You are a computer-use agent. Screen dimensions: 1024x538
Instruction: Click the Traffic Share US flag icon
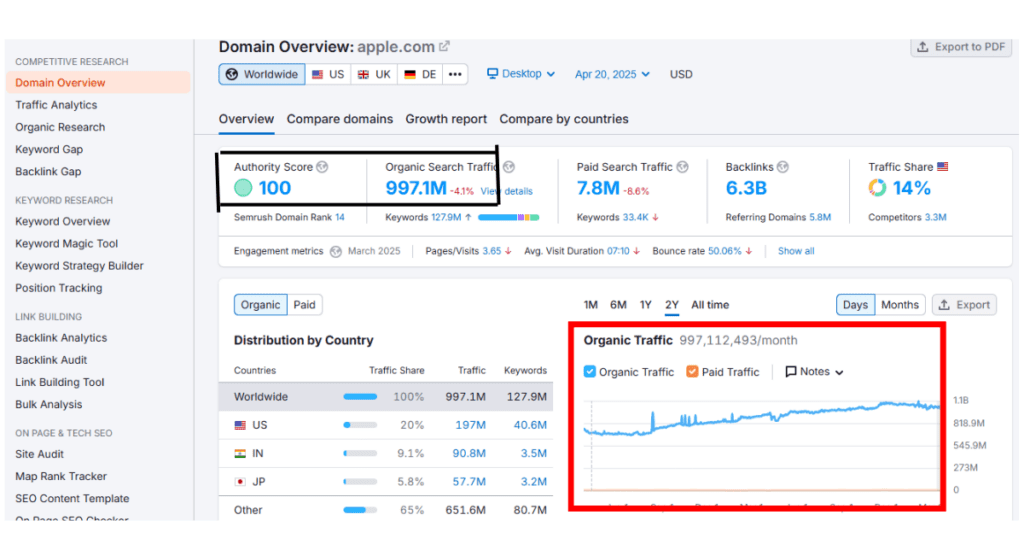(942, 166)
